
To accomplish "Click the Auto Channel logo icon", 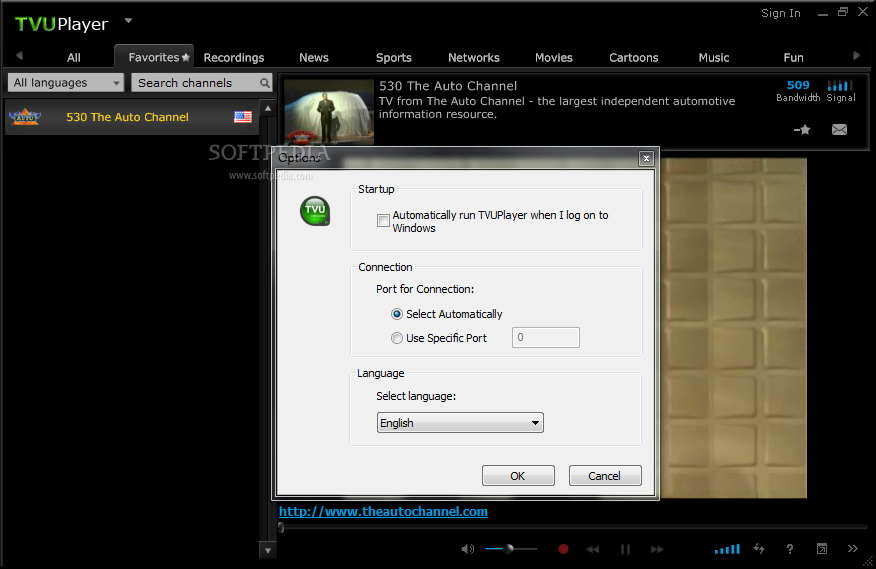I will (x=25, y=117).
